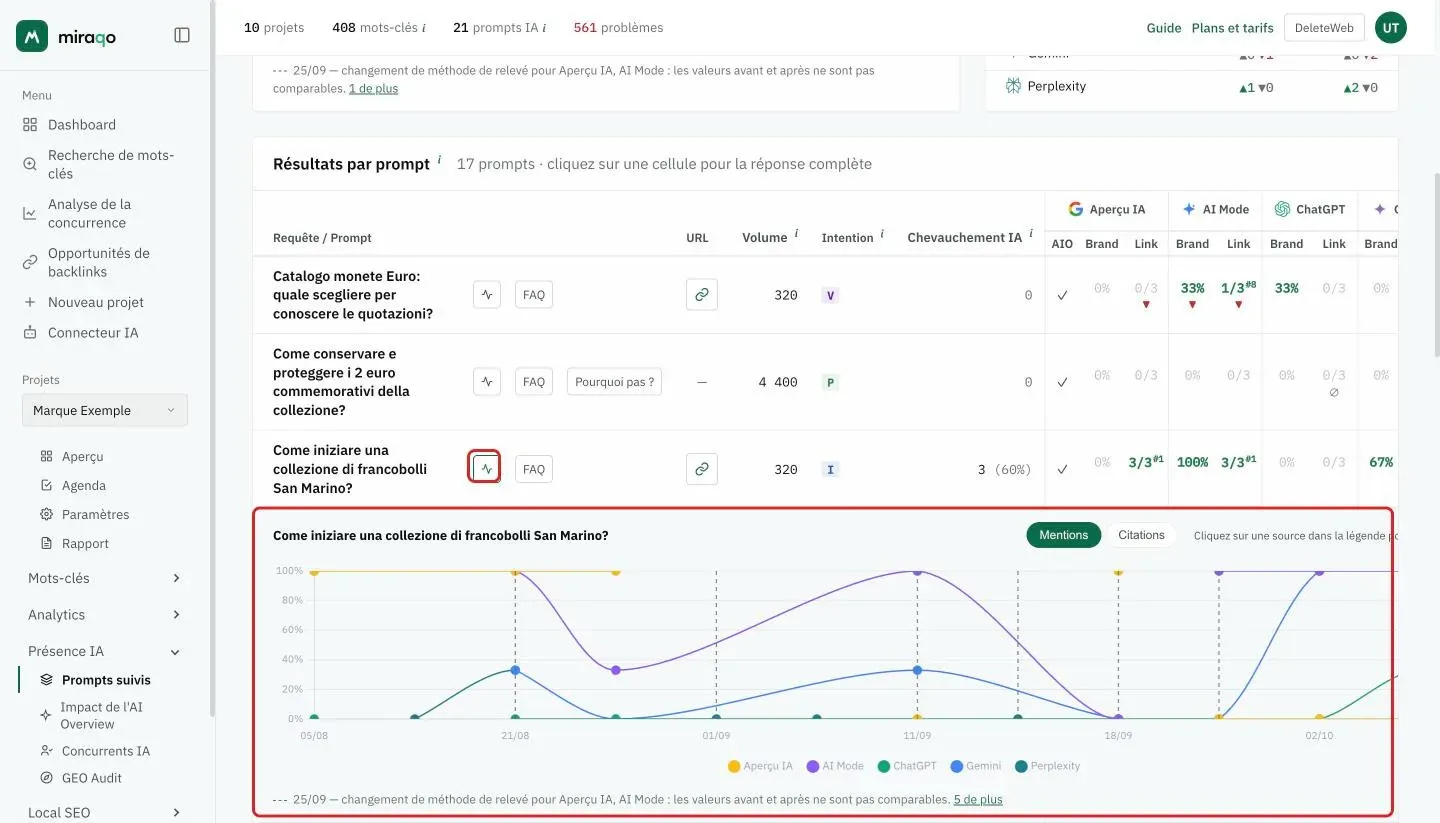Screen dimensions: 1440x823
Task: Click the 11/09 AI Mode data point
Action: pyautogui.click(x=917, y=571)
